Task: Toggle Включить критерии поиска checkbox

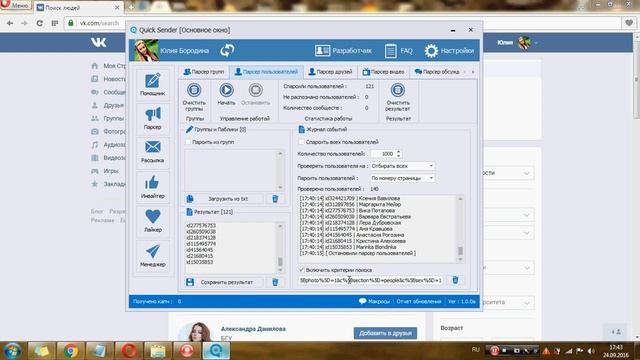Action: pyautogui.click(x=302, y=270)
